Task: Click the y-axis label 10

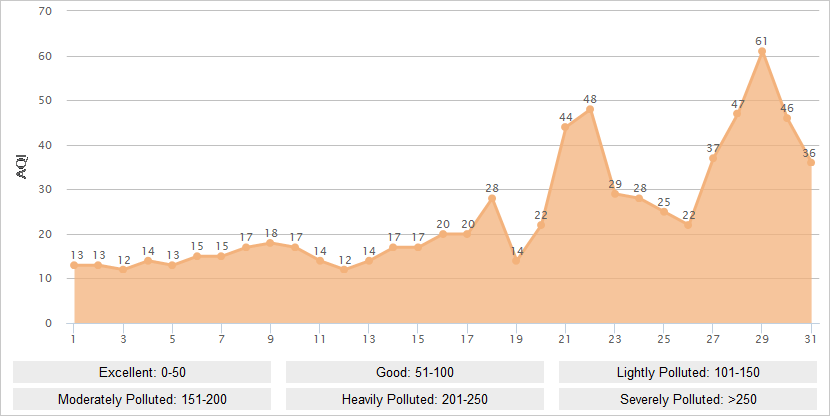Action: pyautogui.click(x=46, y=278)
